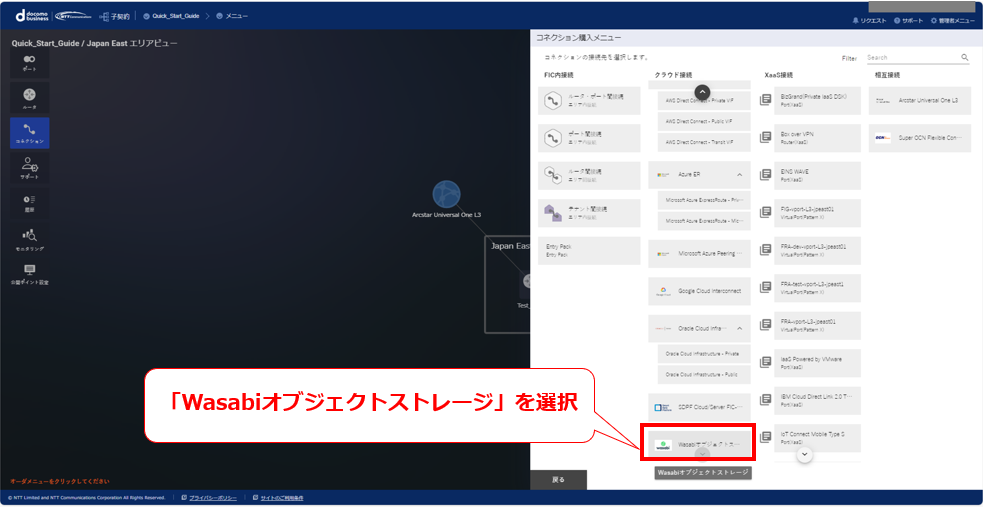The height and width of the screenshot is (507, 984).
Task: Select AWS Direct Connect - Transit VIF
Action: (x=704, y=142)
